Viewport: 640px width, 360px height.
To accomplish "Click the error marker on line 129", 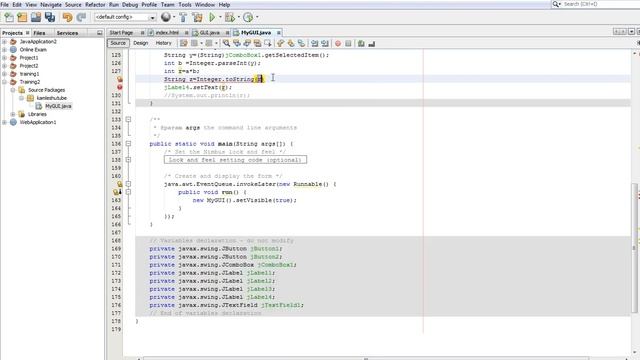I will pyautogui.click(x=120, y=87).
